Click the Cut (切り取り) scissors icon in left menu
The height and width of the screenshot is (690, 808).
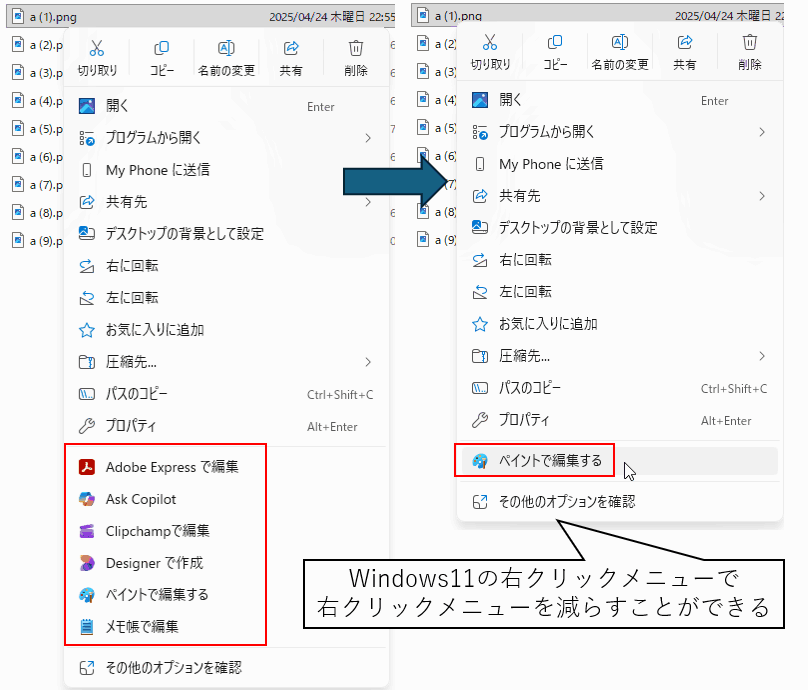pyautogui.click(x=97, y=48)
